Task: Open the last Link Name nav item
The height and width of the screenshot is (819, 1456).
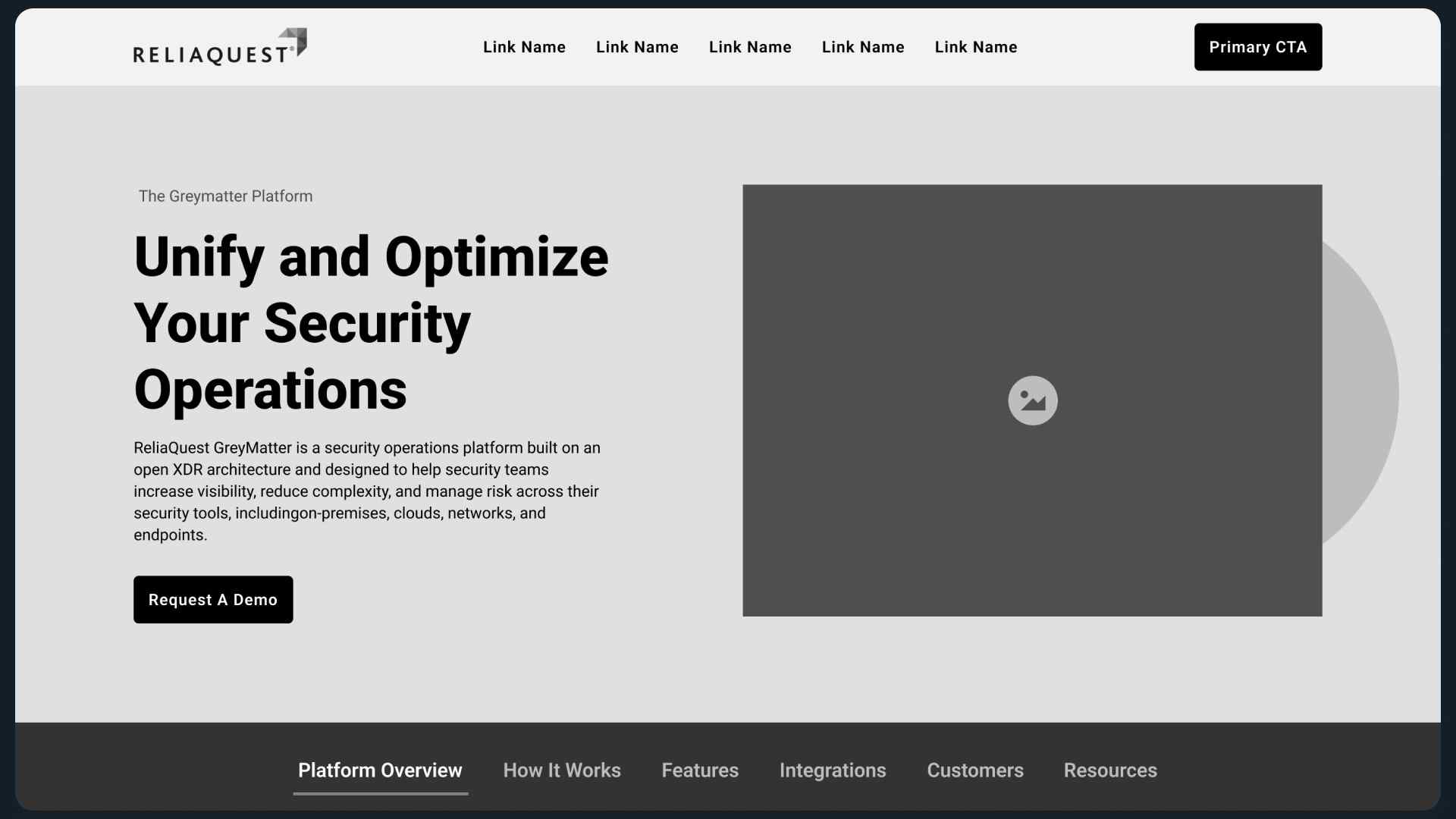Action: click(x=976, y=47)
